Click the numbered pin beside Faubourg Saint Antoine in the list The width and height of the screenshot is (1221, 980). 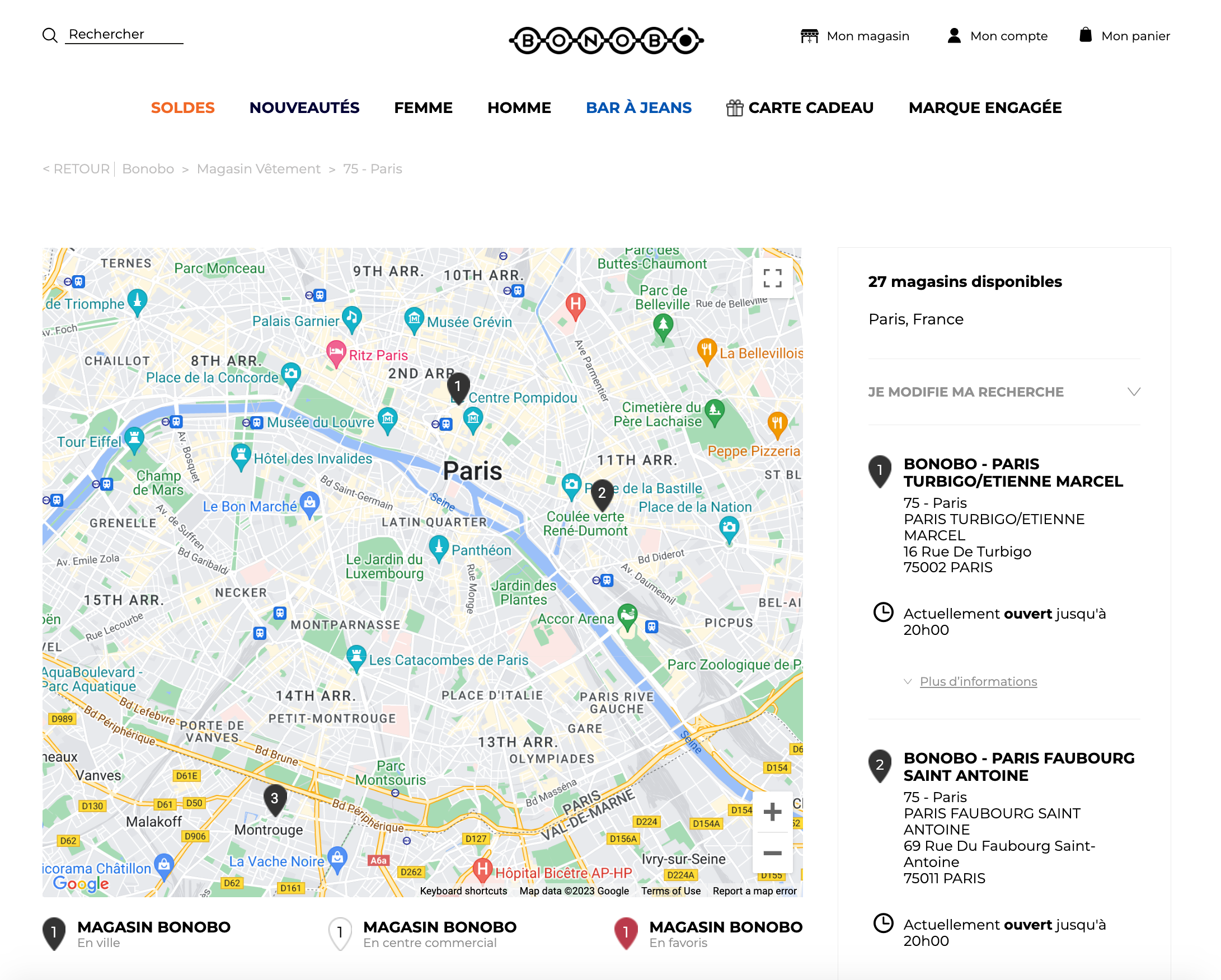coord(880,765)
